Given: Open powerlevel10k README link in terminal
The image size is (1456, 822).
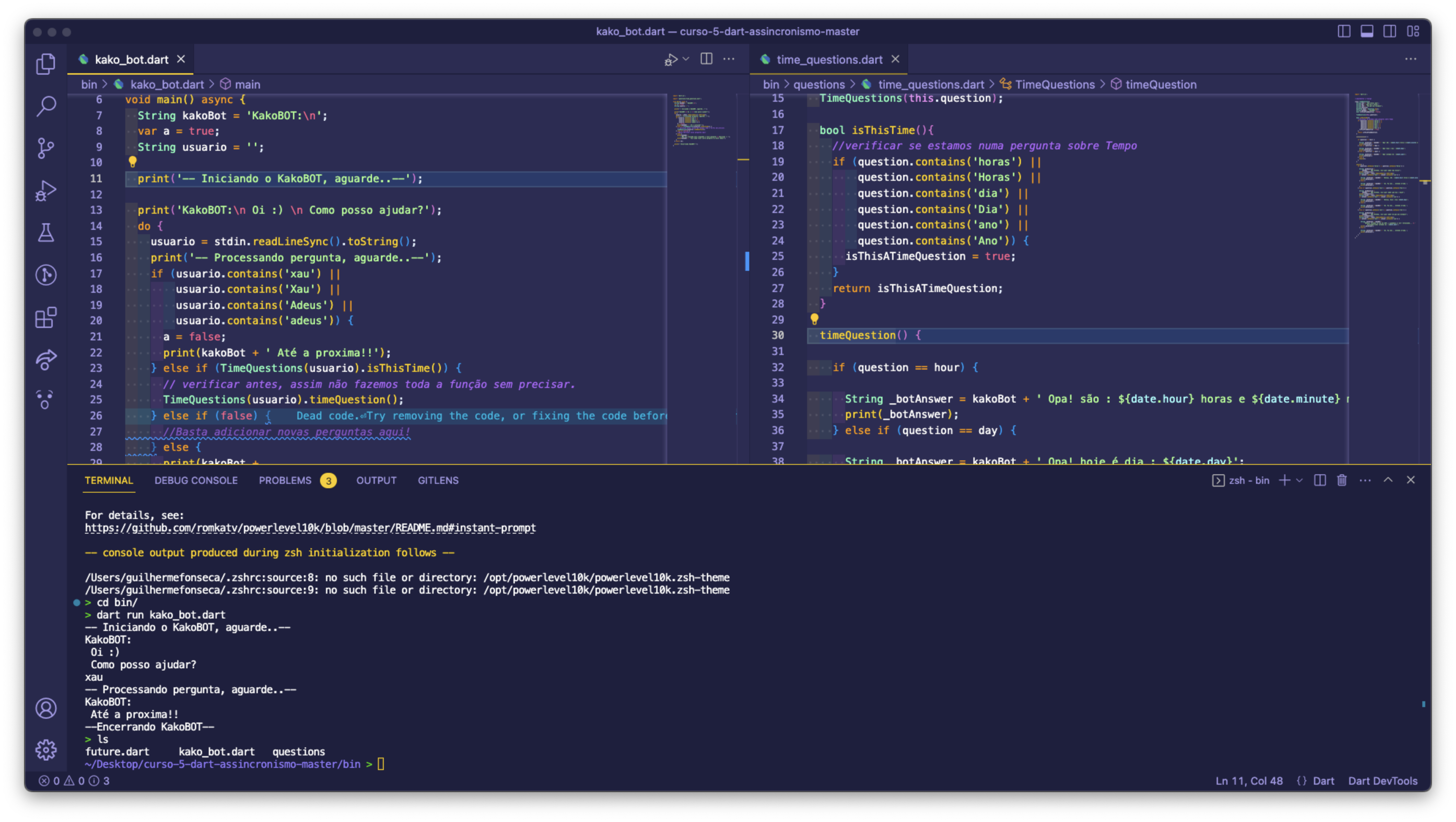Looking at the screenshot, I should coord(310,528).
